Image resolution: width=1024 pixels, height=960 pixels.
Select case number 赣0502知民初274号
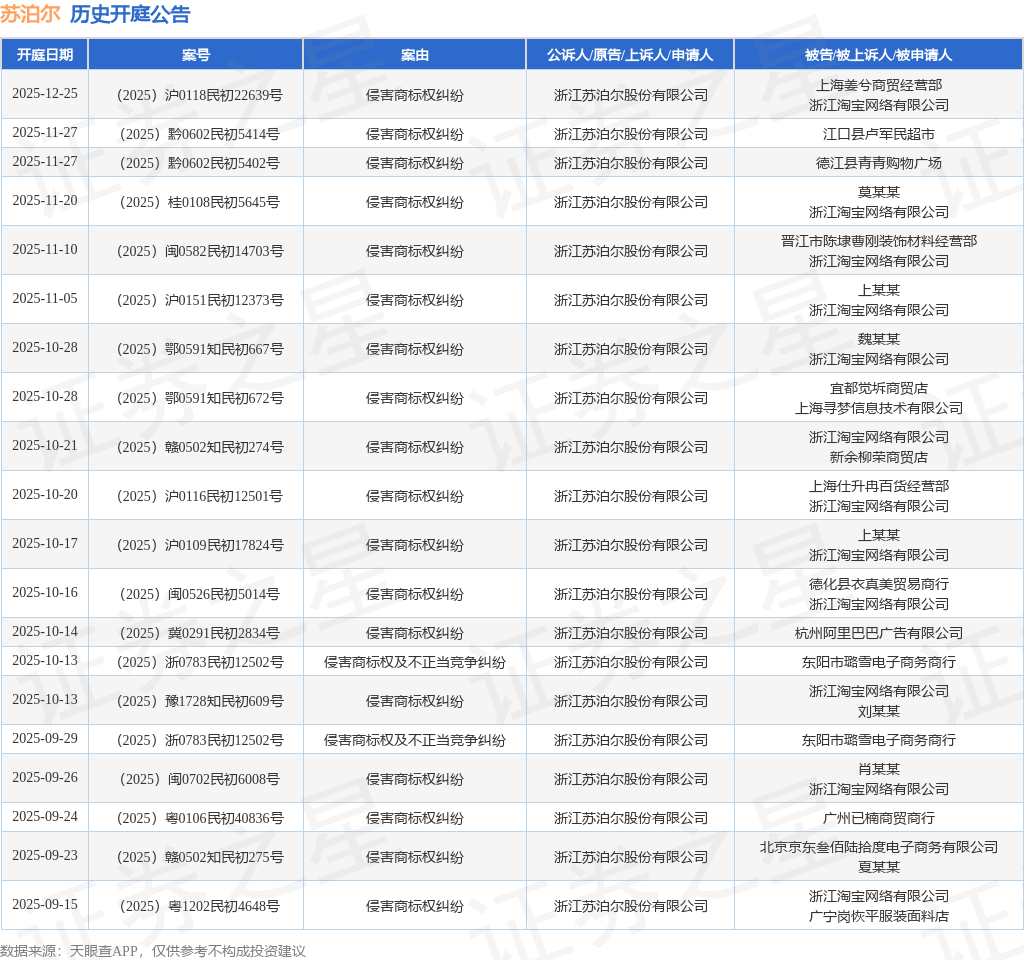200,447
